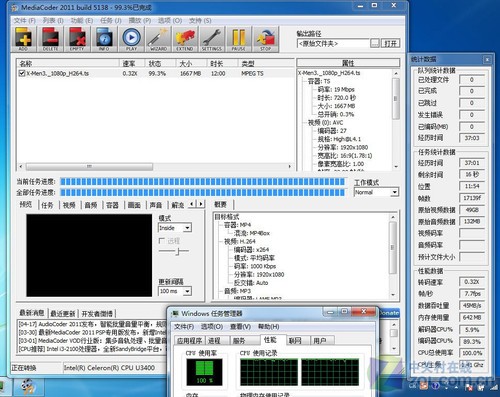Open the EXTEND puzzle icon
The width and height of the screenshot is (500, 397).
pos(185,39)
